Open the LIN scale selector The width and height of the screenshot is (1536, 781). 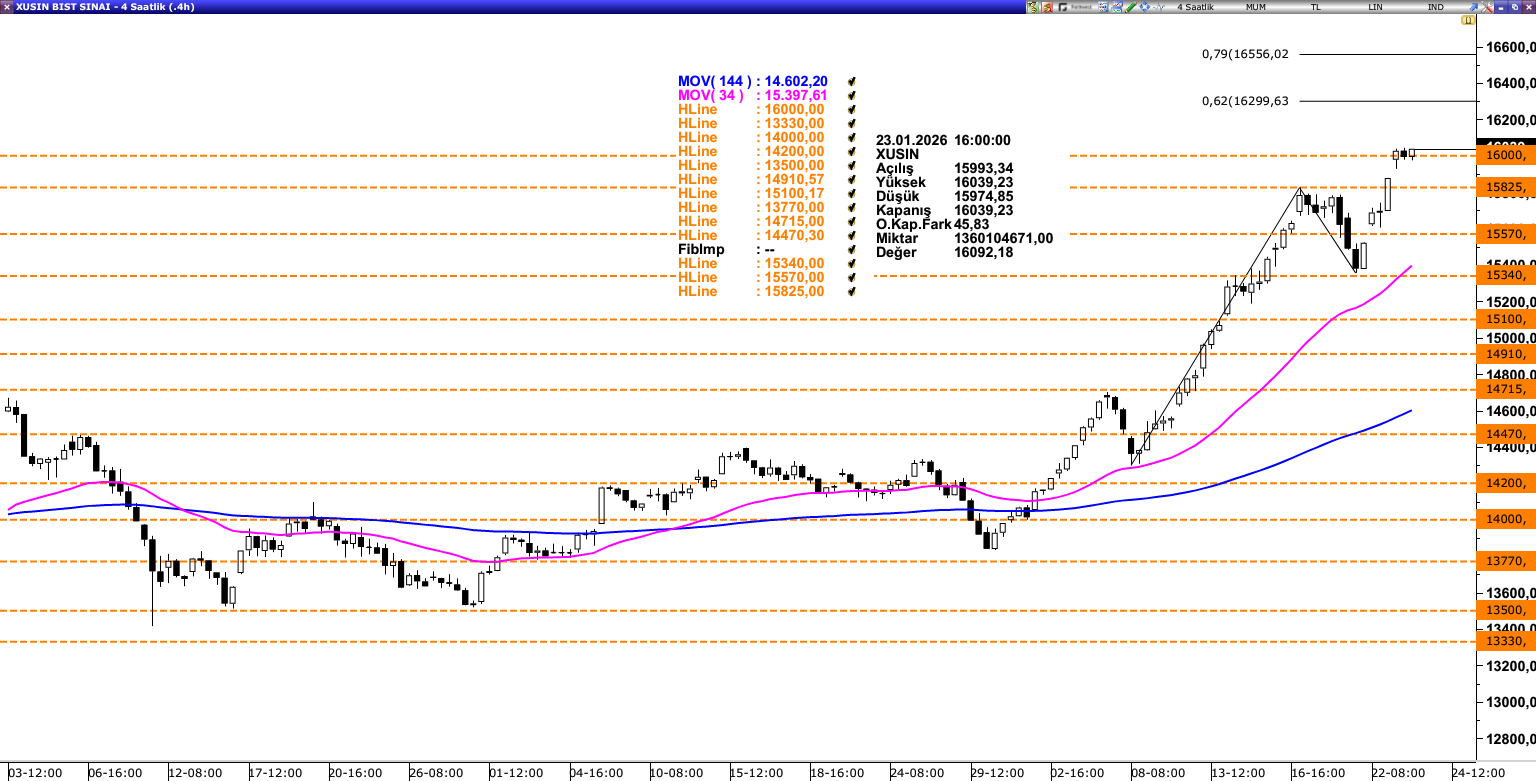click(1376, 7)
